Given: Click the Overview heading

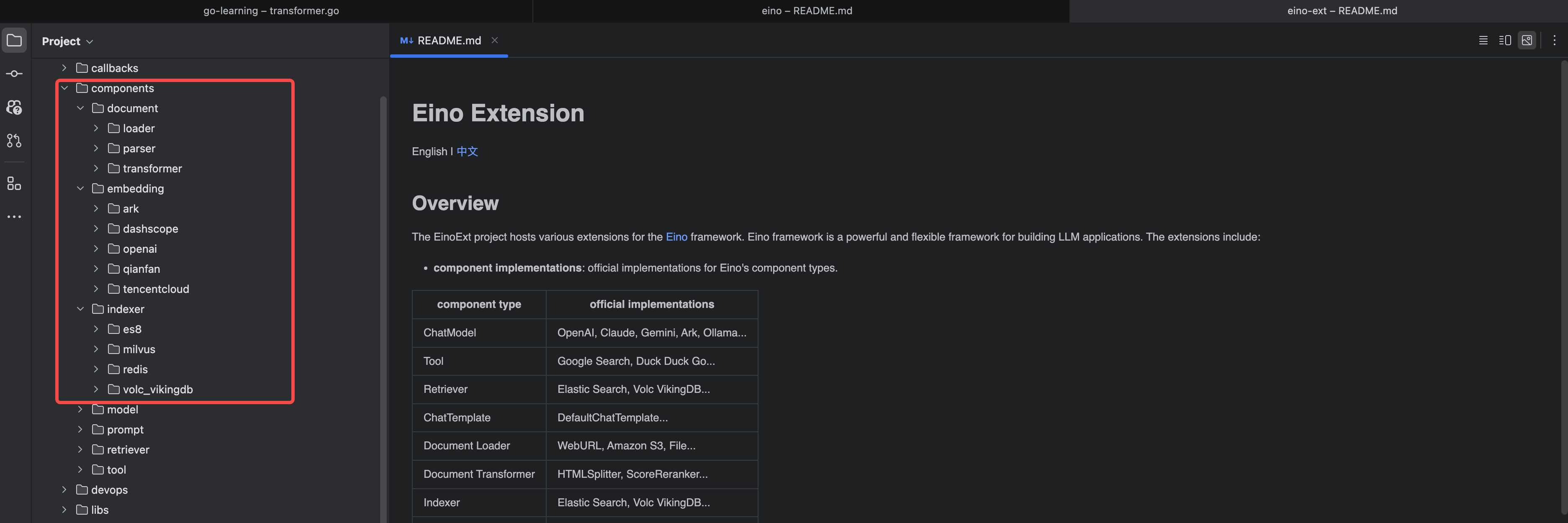Looking at the screenshot, I should 455,203.
